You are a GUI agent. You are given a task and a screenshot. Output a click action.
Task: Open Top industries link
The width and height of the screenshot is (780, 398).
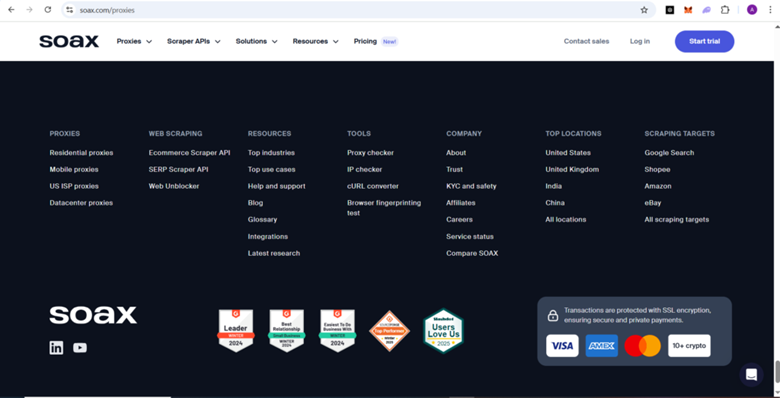coord(271,153)
